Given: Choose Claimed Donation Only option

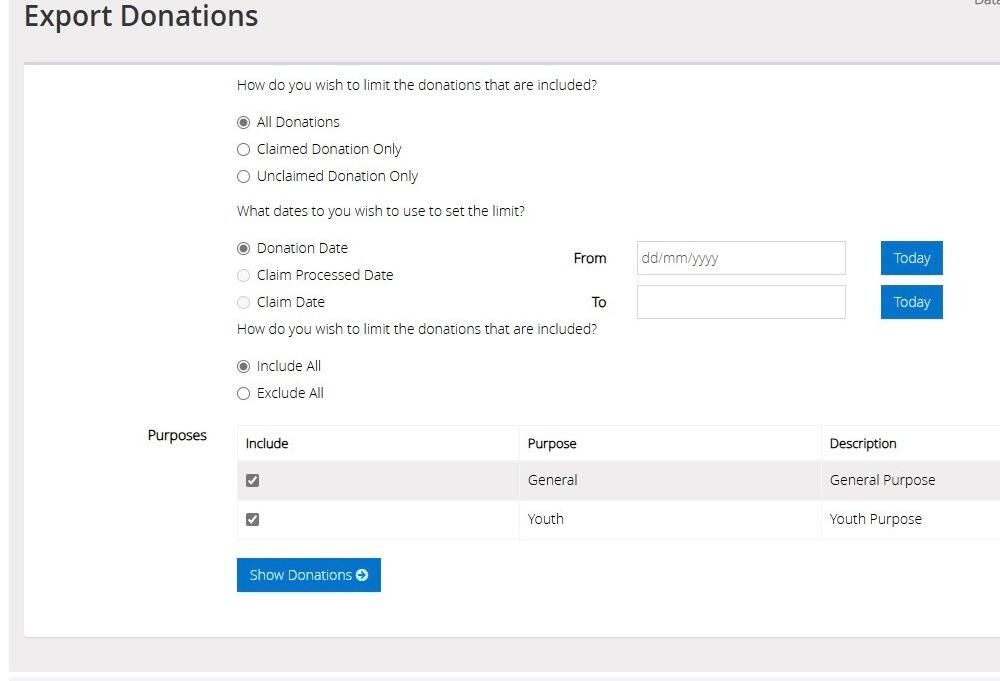Looking at the screenshot, I should point(243,149).
